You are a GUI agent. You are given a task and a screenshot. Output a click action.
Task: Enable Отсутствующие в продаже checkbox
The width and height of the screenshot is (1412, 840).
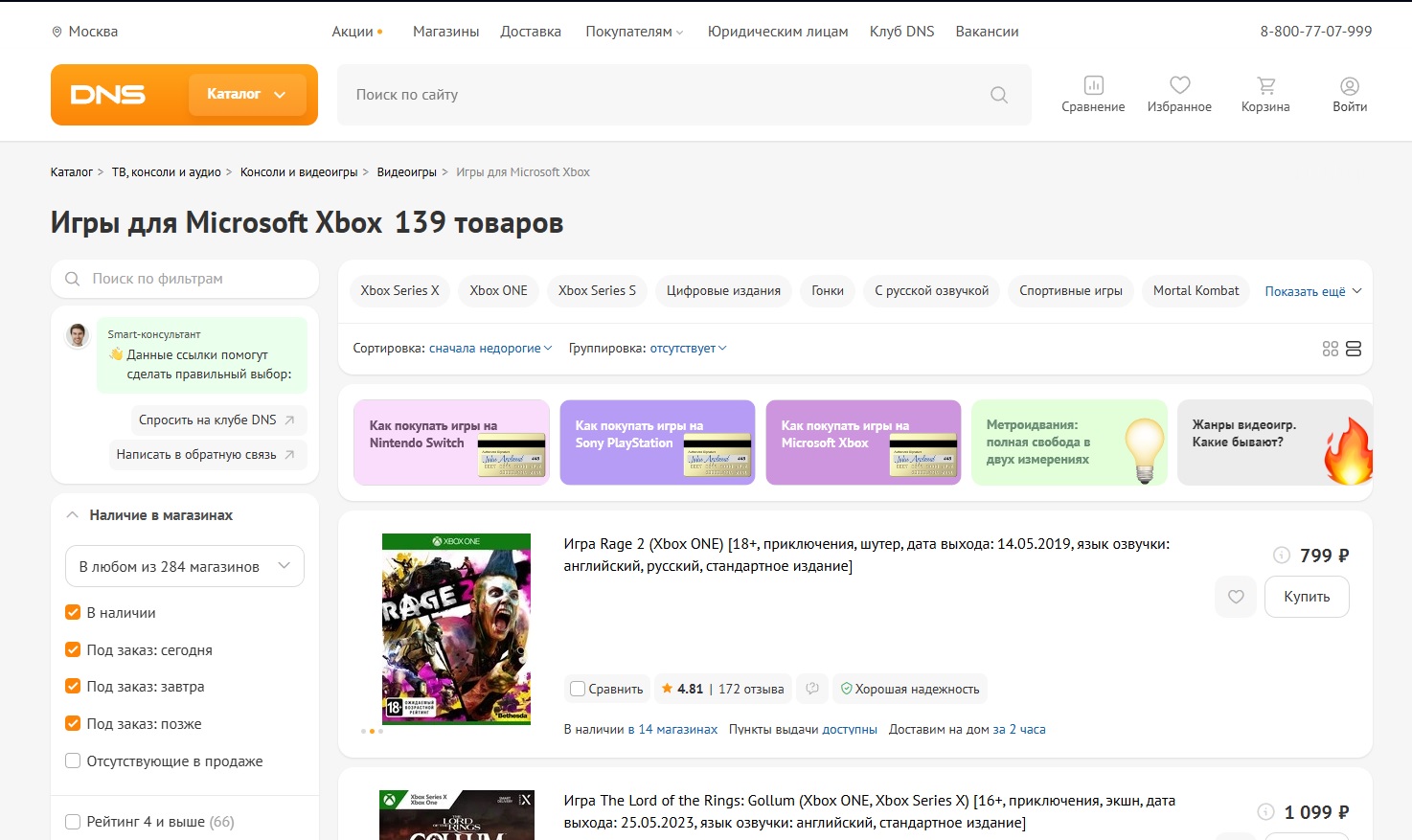pyautogui.click(x=73, y=761)
